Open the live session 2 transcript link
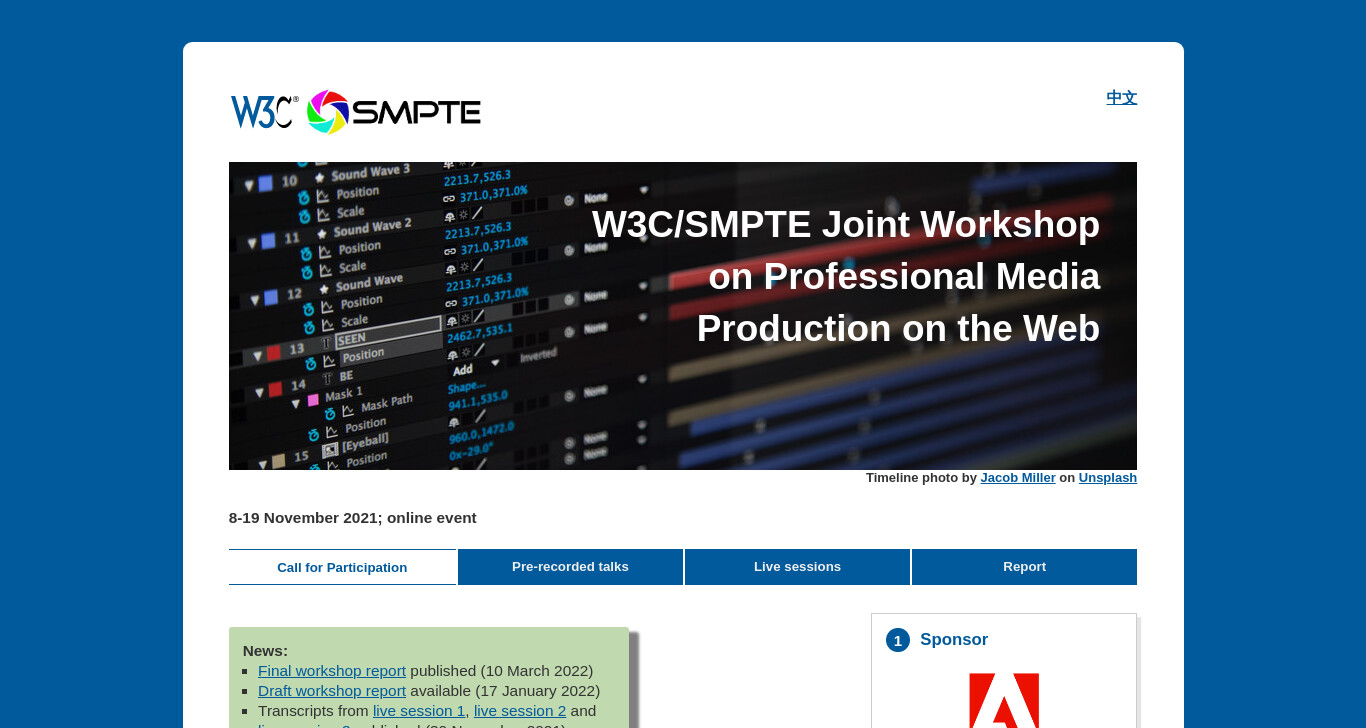This screenshot has width=1366, height=728. click(520, 711)
